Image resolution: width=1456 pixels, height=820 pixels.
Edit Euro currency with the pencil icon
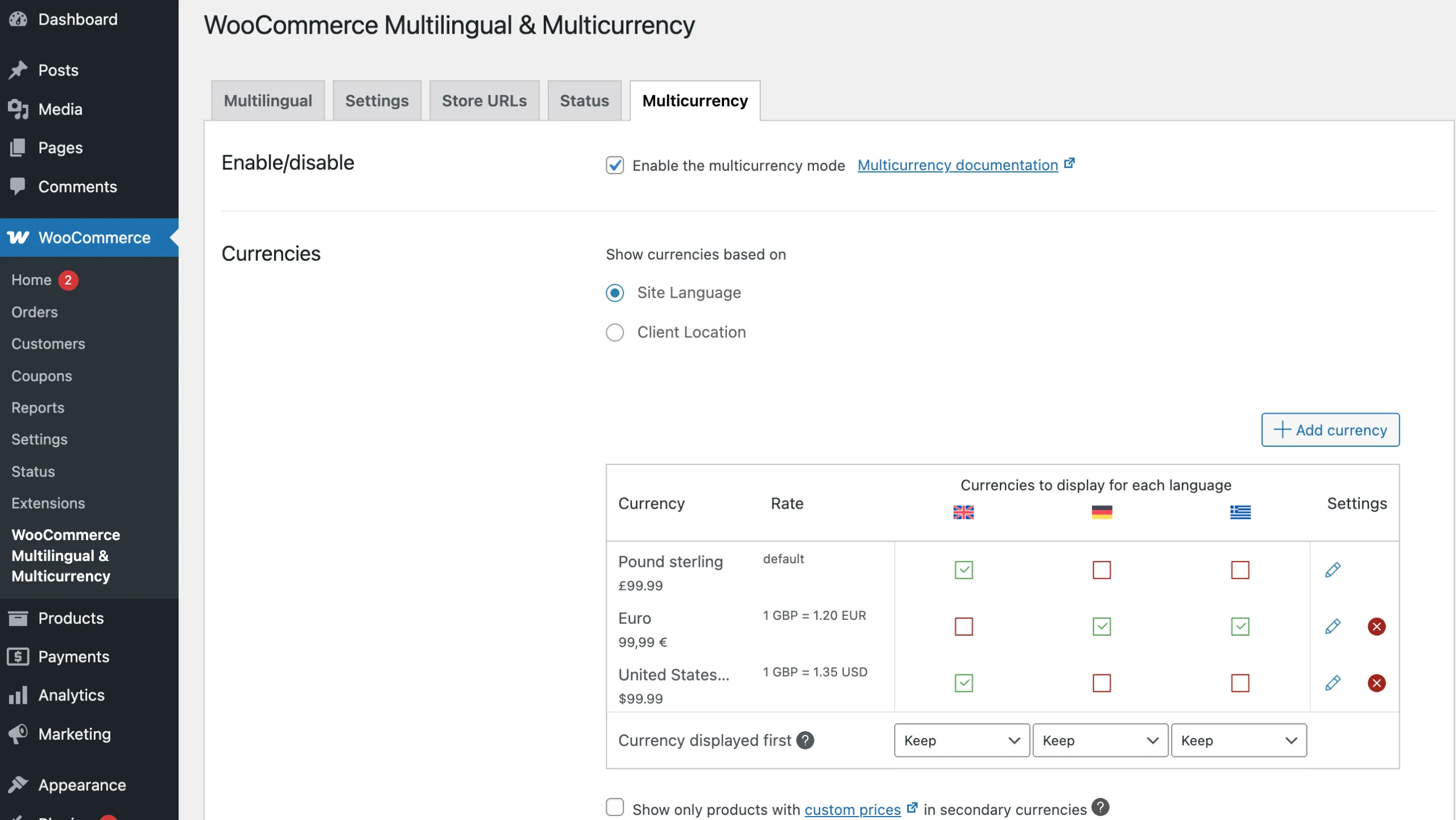tap(1333, 627)
